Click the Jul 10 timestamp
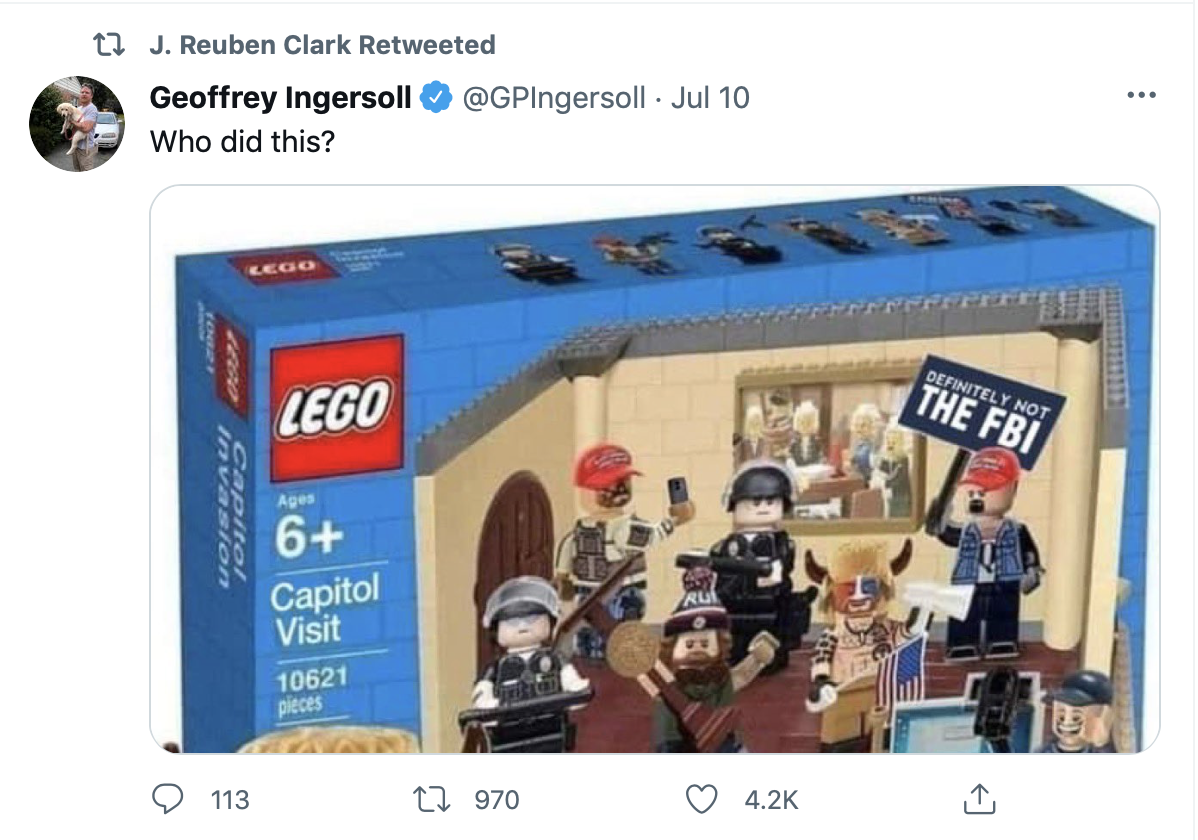The height and width of the screenshot is (840, 1198). 710,98
